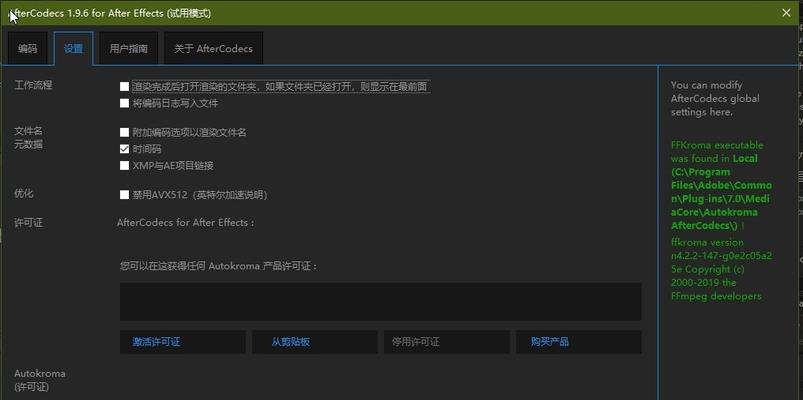Viewport: 803px width, 400px height.
Task: Click inside the license key text box
Action: click(x=381, y=302)
